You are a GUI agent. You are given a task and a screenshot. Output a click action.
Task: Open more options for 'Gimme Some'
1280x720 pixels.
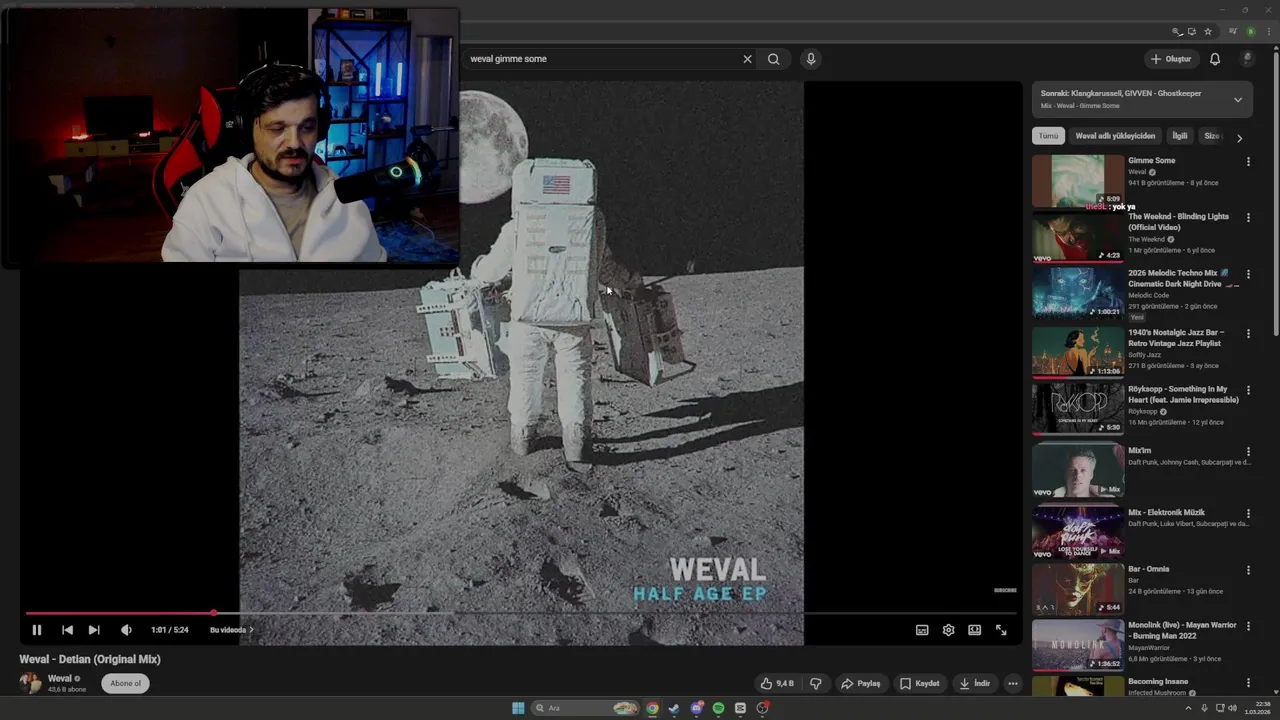coord(1248,162)
